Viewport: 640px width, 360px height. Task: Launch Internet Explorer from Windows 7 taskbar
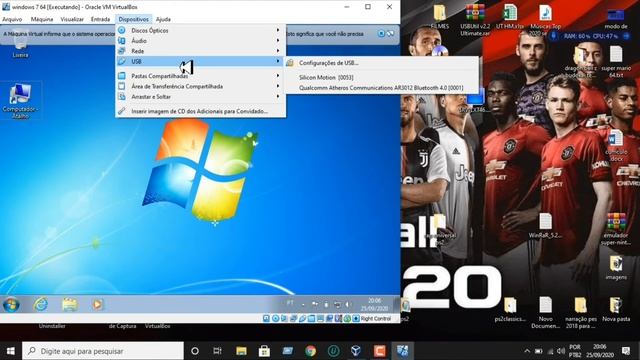(40, 304)
